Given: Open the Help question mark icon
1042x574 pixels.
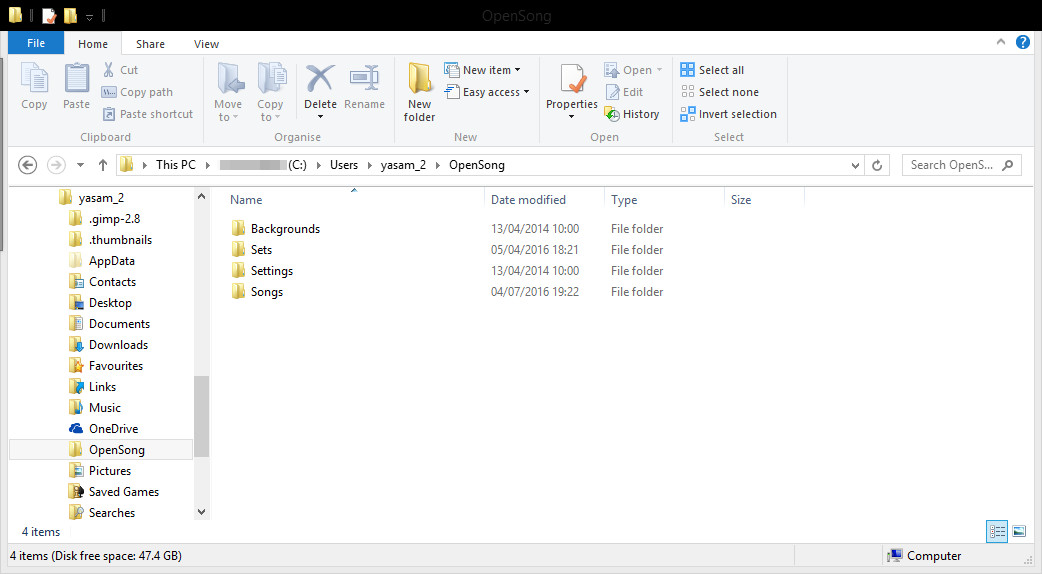Looking at the screenshot, I should (x=1023, y=42).
